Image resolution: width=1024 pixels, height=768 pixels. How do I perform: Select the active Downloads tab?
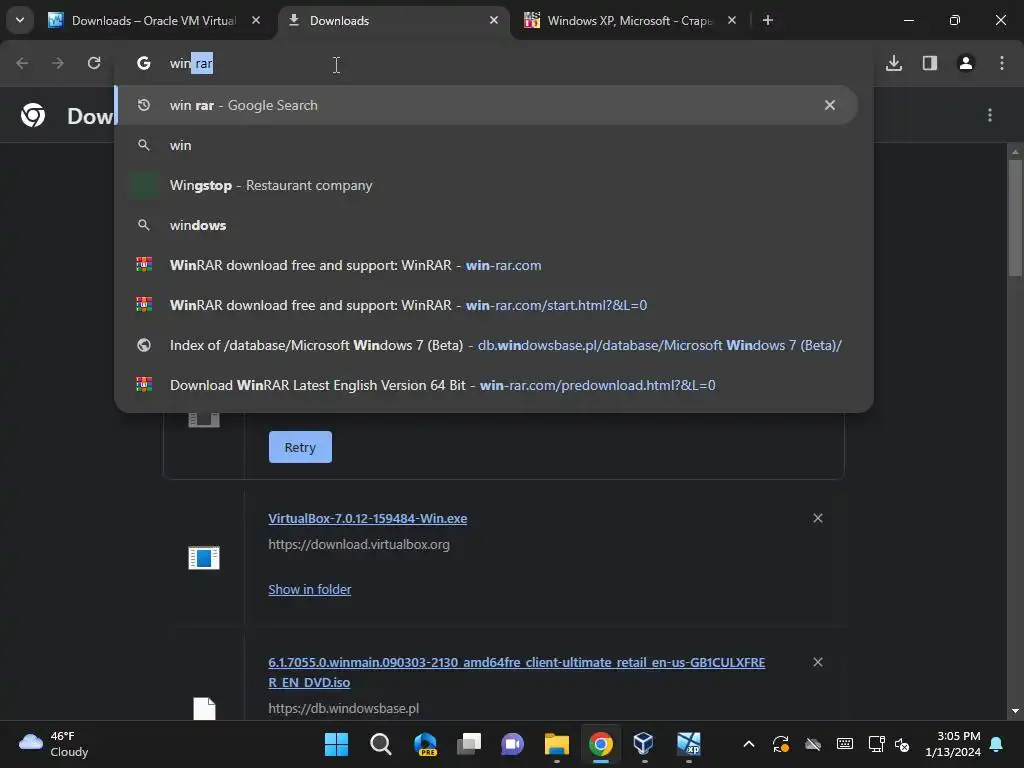coord(394,21)
